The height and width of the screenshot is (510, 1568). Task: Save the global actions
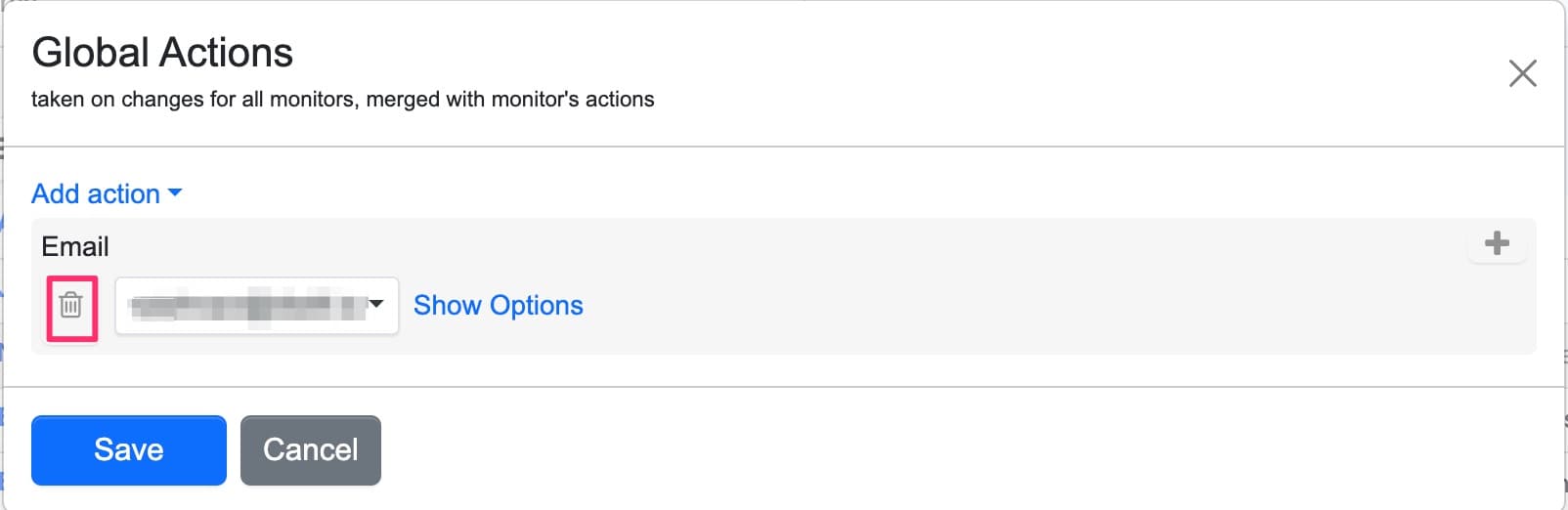(x=128, y=449)
